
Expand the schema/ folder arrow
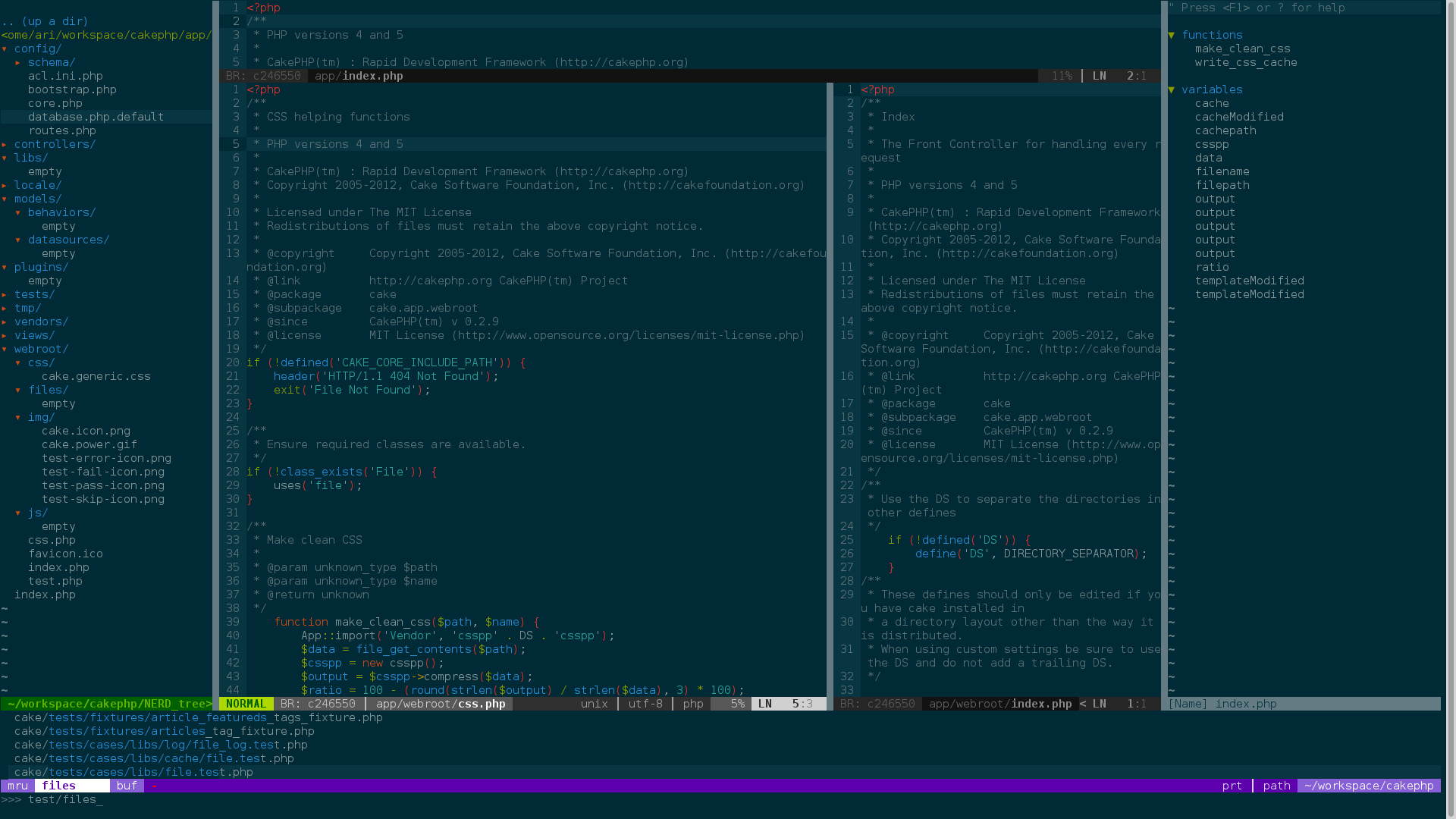click(18, 62)
